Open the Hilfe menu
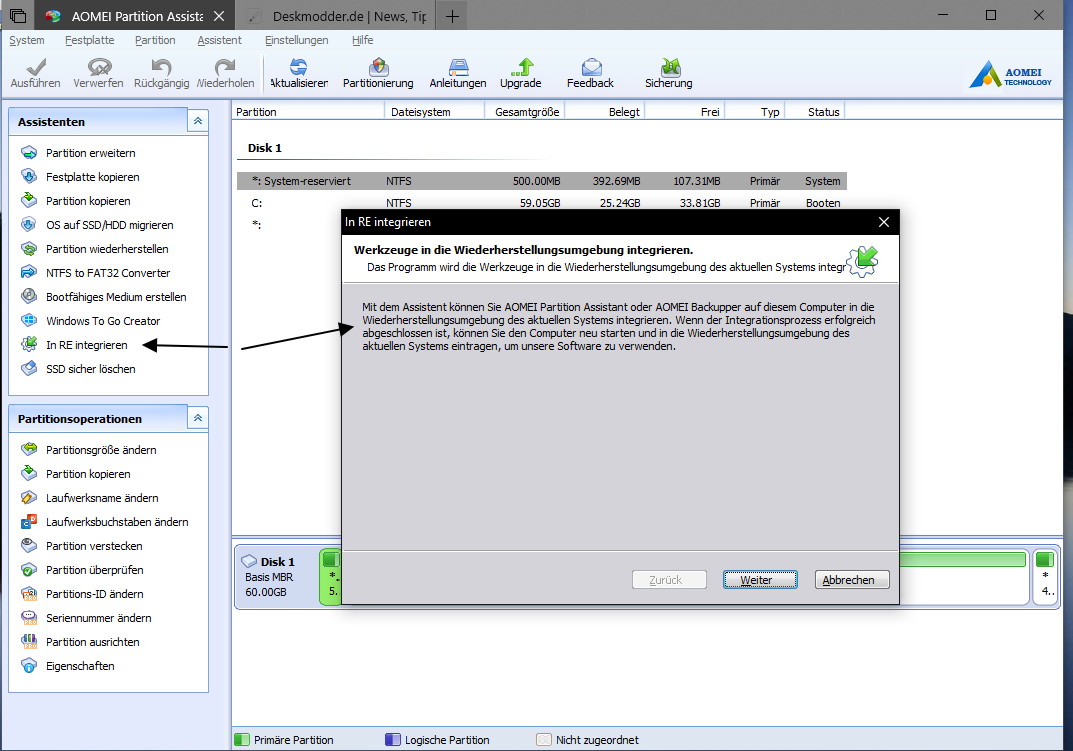Viewport: 1073px width, 751px height. [363, 40]
